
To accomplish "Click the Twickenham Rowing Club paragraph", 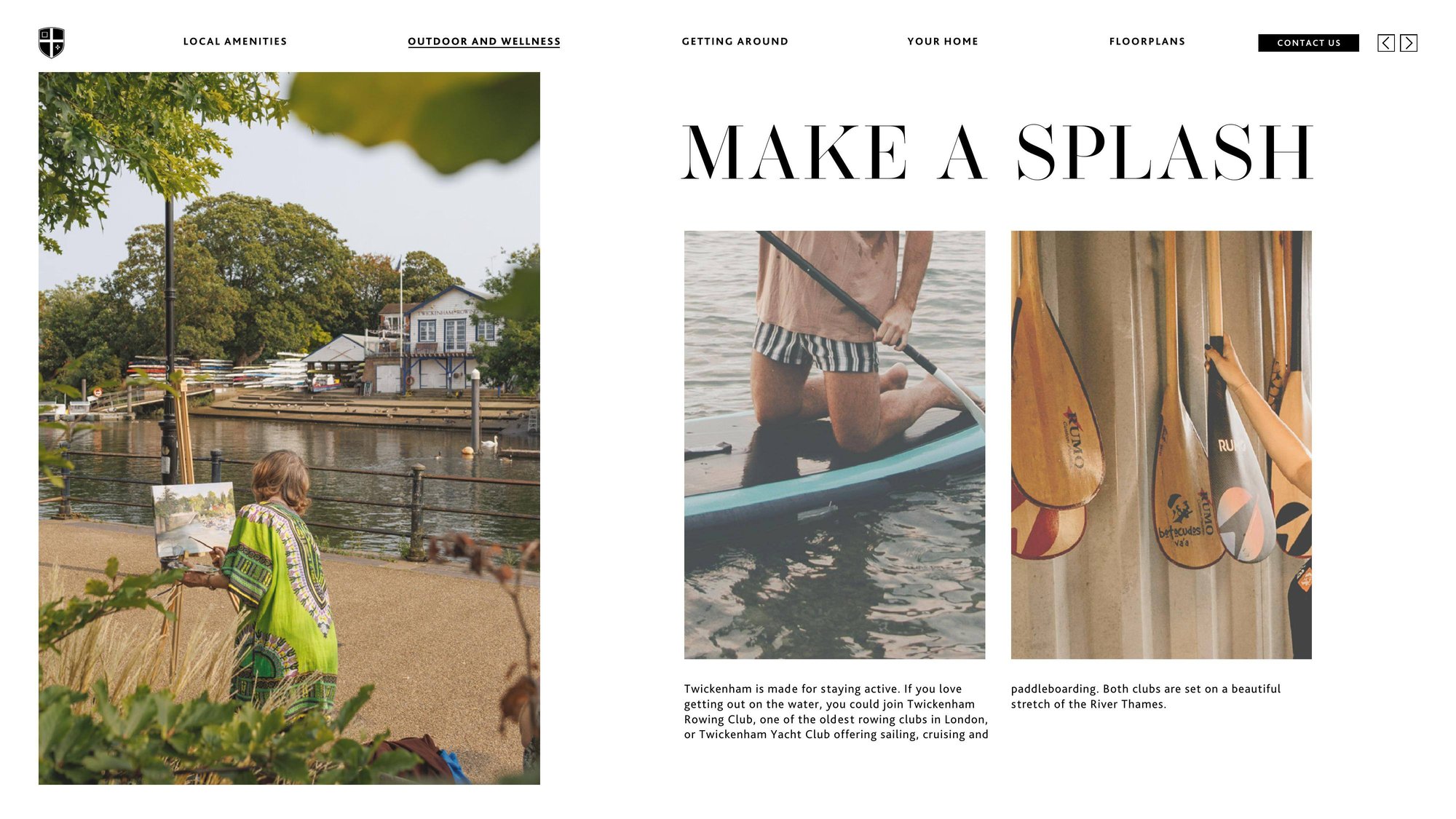I will click(x=836, y=711).
